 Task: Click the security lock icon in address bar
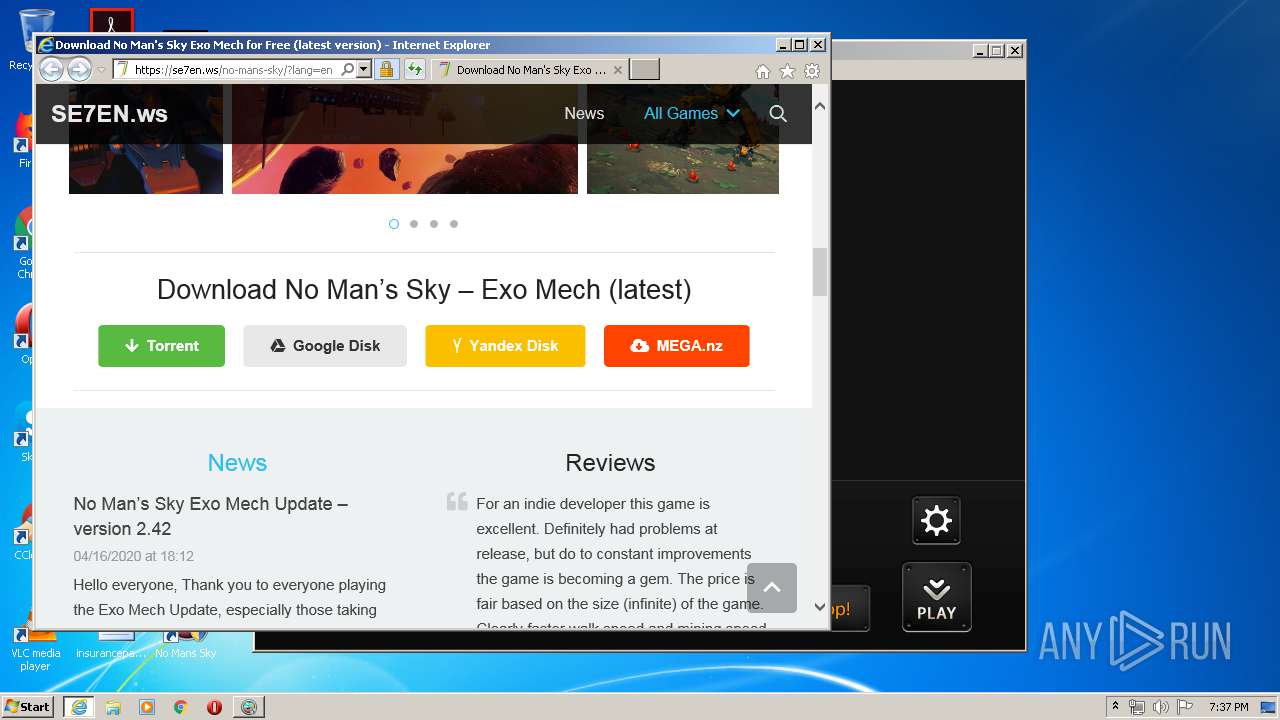point(387,70)
